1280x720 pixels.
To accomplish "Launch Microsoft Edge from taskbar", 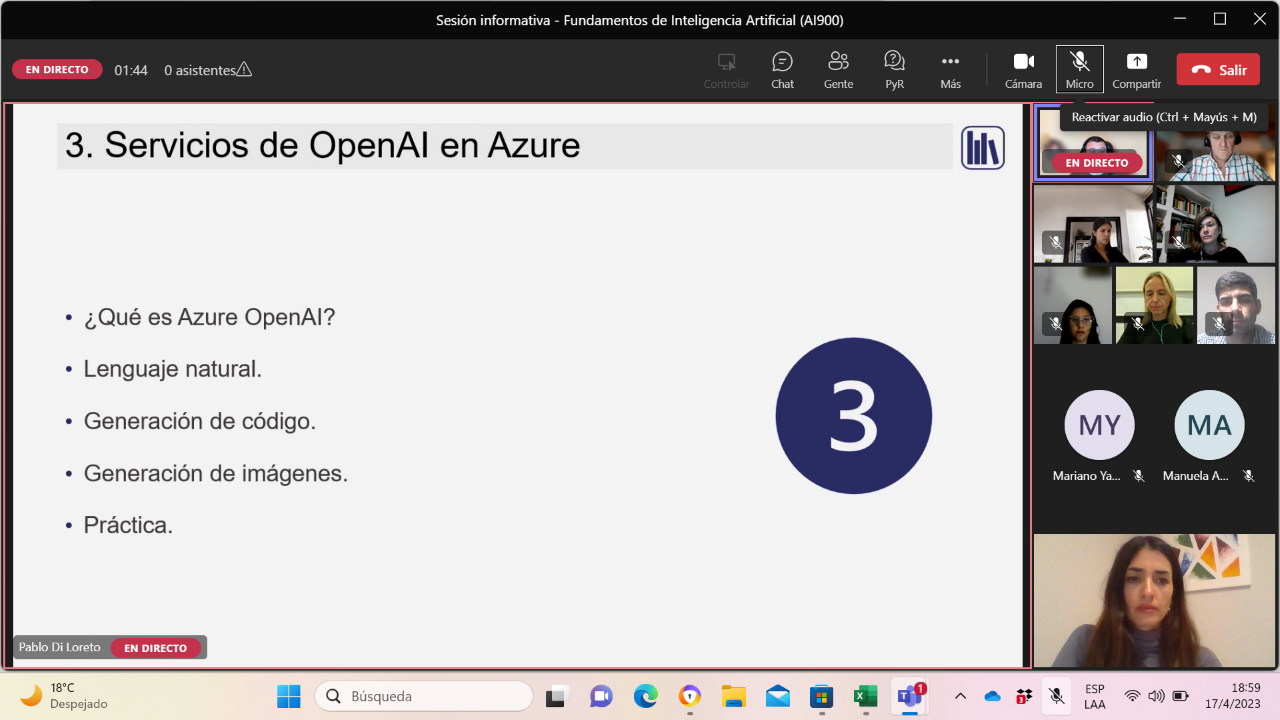I will click(x=645, y=696).
